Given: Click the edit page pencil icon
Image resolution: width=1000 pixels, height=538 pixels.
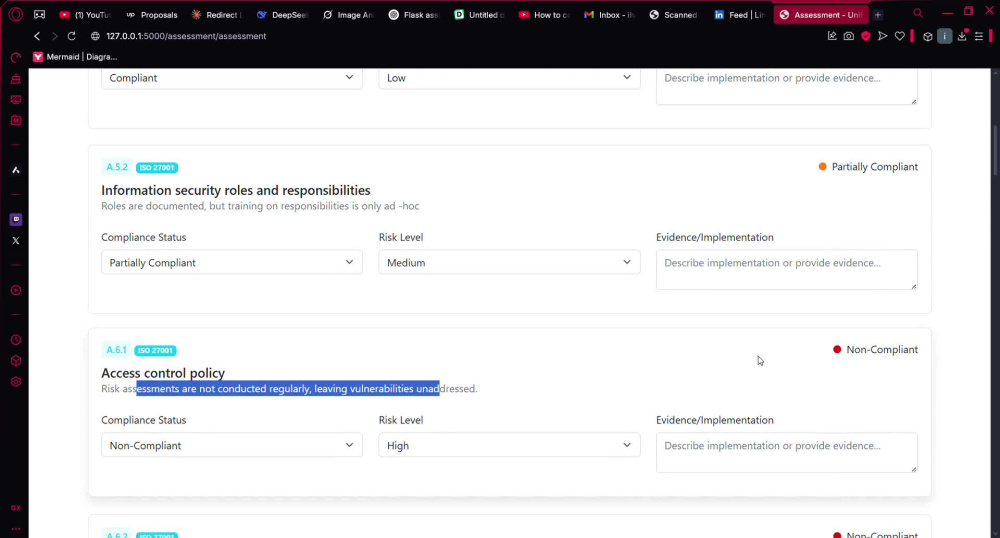Looking at the screenshot, I should click(x=832, y=36).
